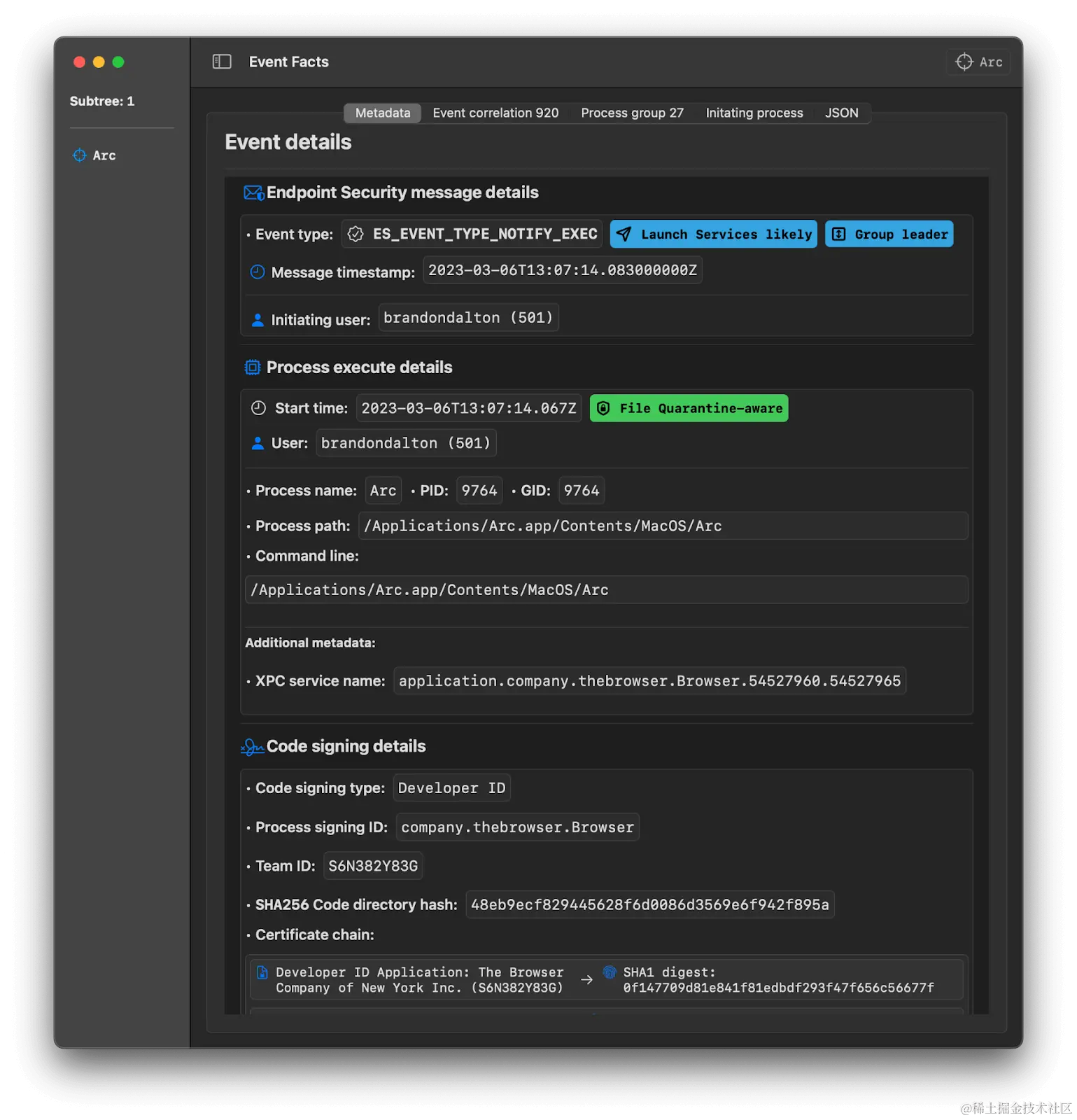1077x1120 pixels.
Task: Click the Event details heading
Action: point(288,142)
